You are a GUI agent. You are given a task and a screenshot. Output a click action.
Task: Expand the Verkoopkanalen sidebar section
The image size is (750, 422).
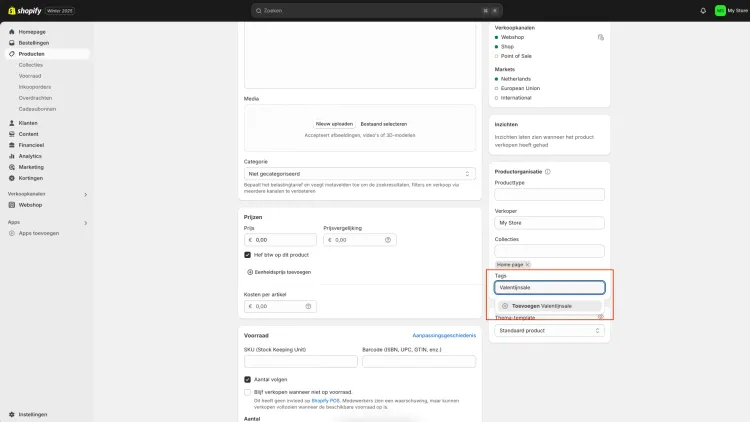coord(86,195)
